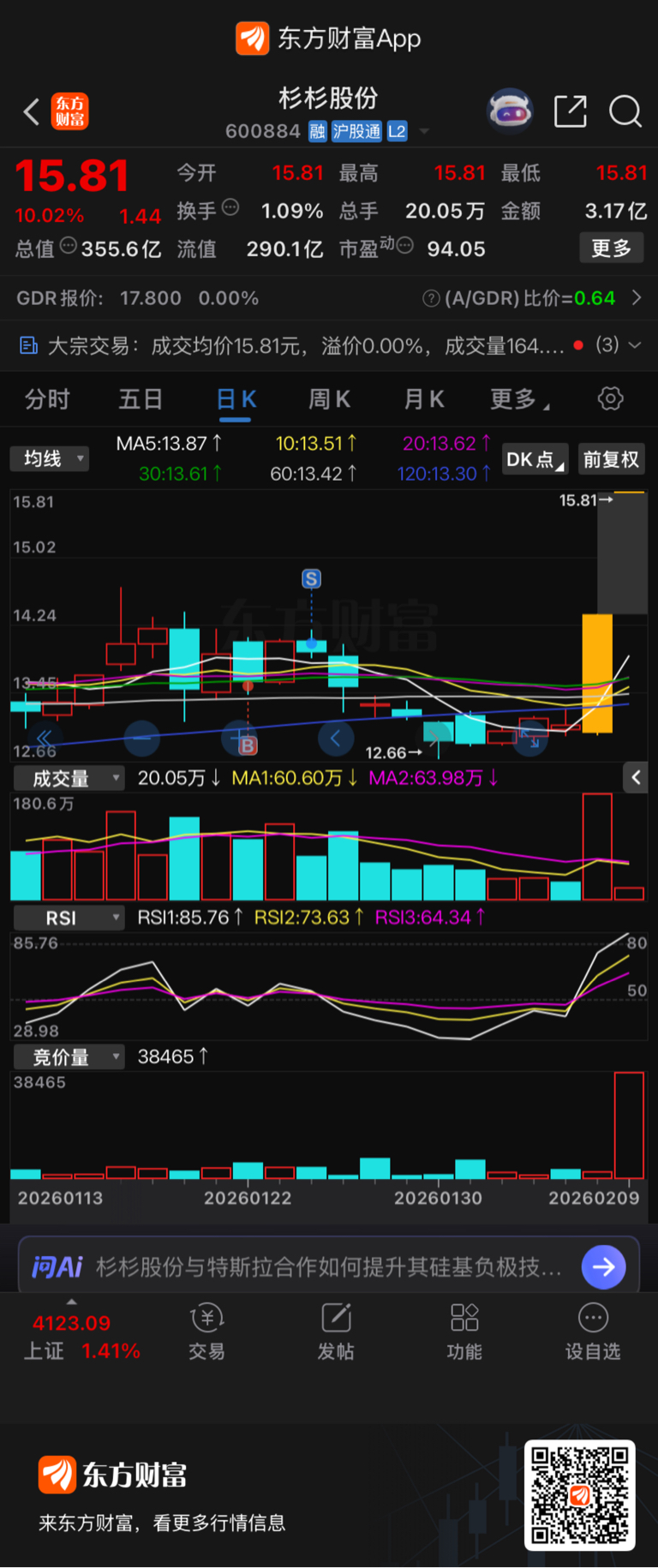
Task: Switch to 五日 tab
Action: [141, 399]
